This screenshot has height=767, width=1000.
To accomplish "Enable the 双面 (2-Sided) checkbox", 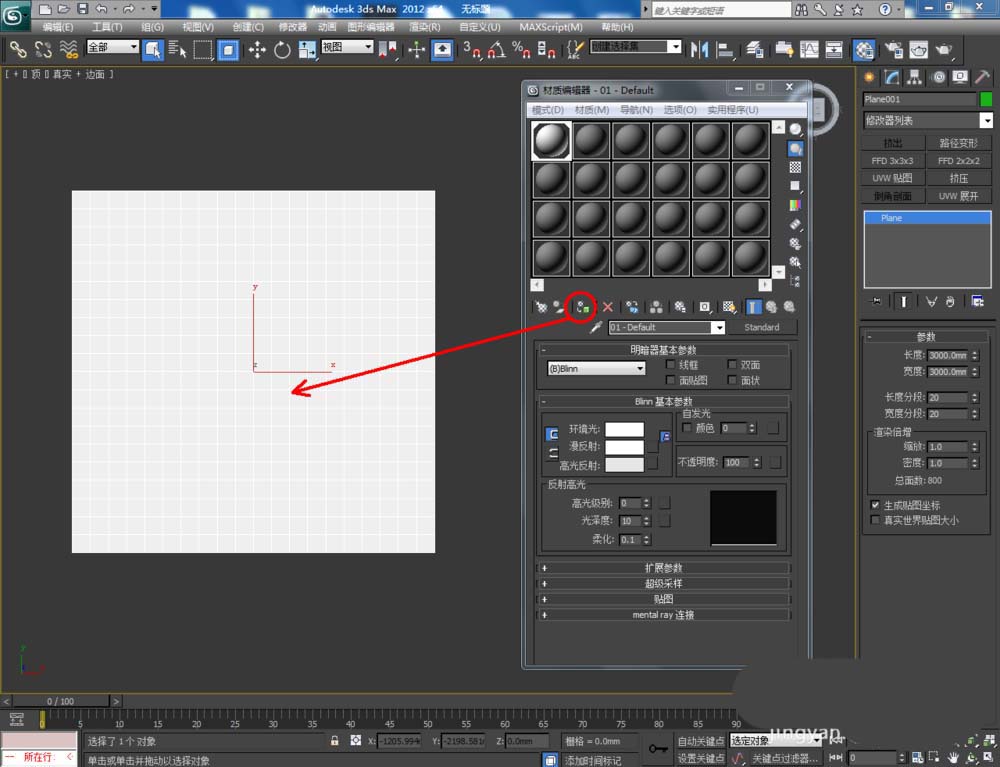I will [732, 364].
